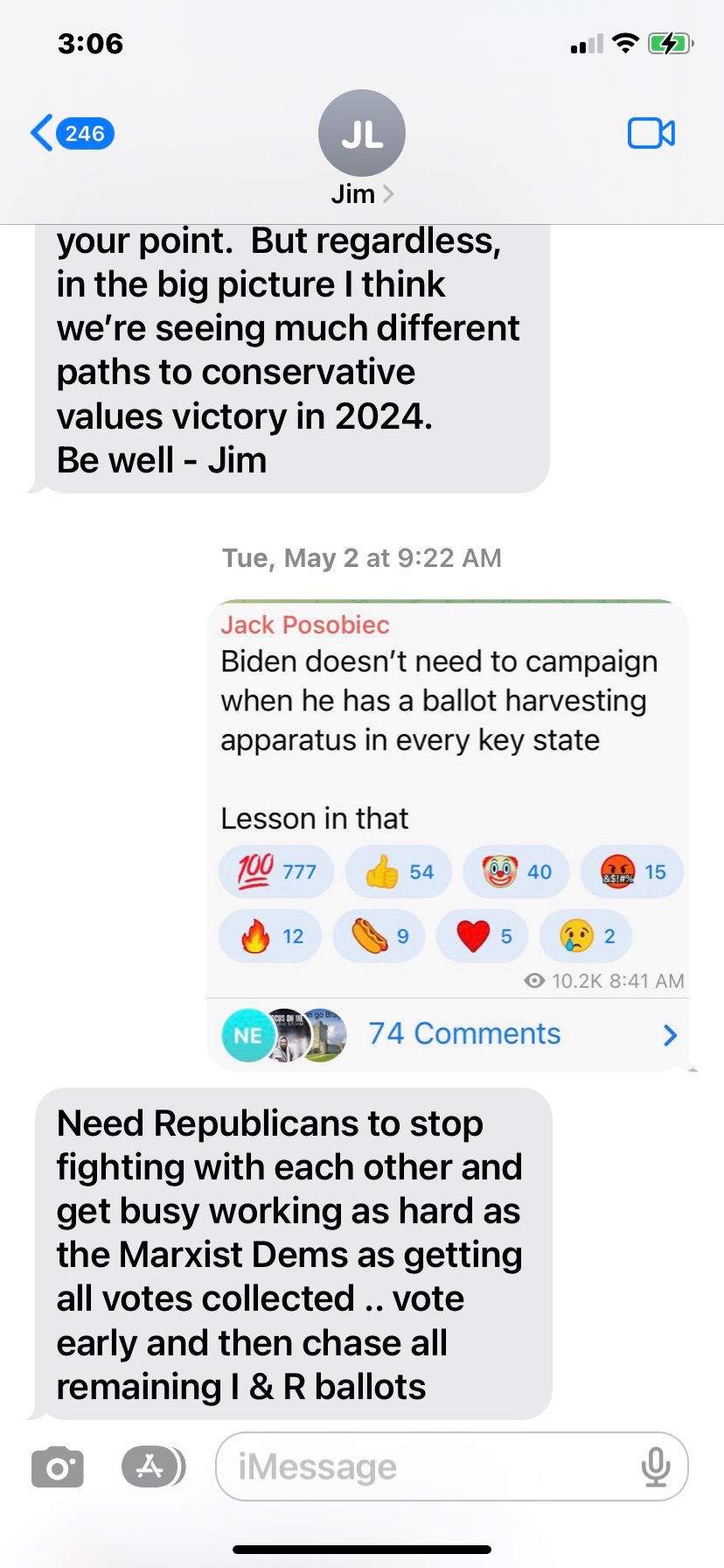724x1568 pixels.
Task: Tap the red heart reaction
Action: coord(483,936)
